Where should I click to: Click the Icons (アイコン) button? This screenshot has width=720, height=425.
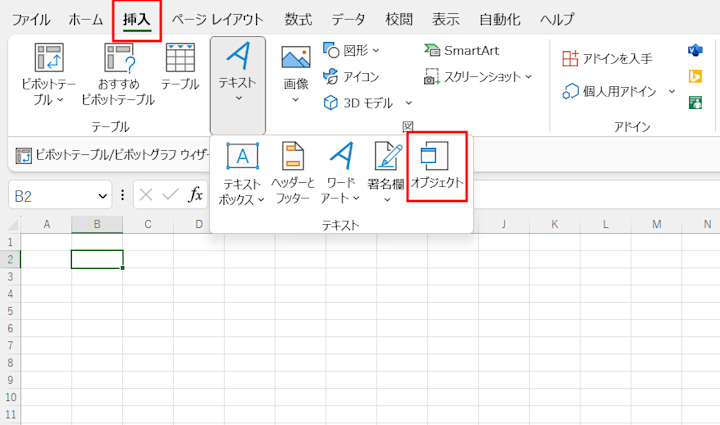352,76
